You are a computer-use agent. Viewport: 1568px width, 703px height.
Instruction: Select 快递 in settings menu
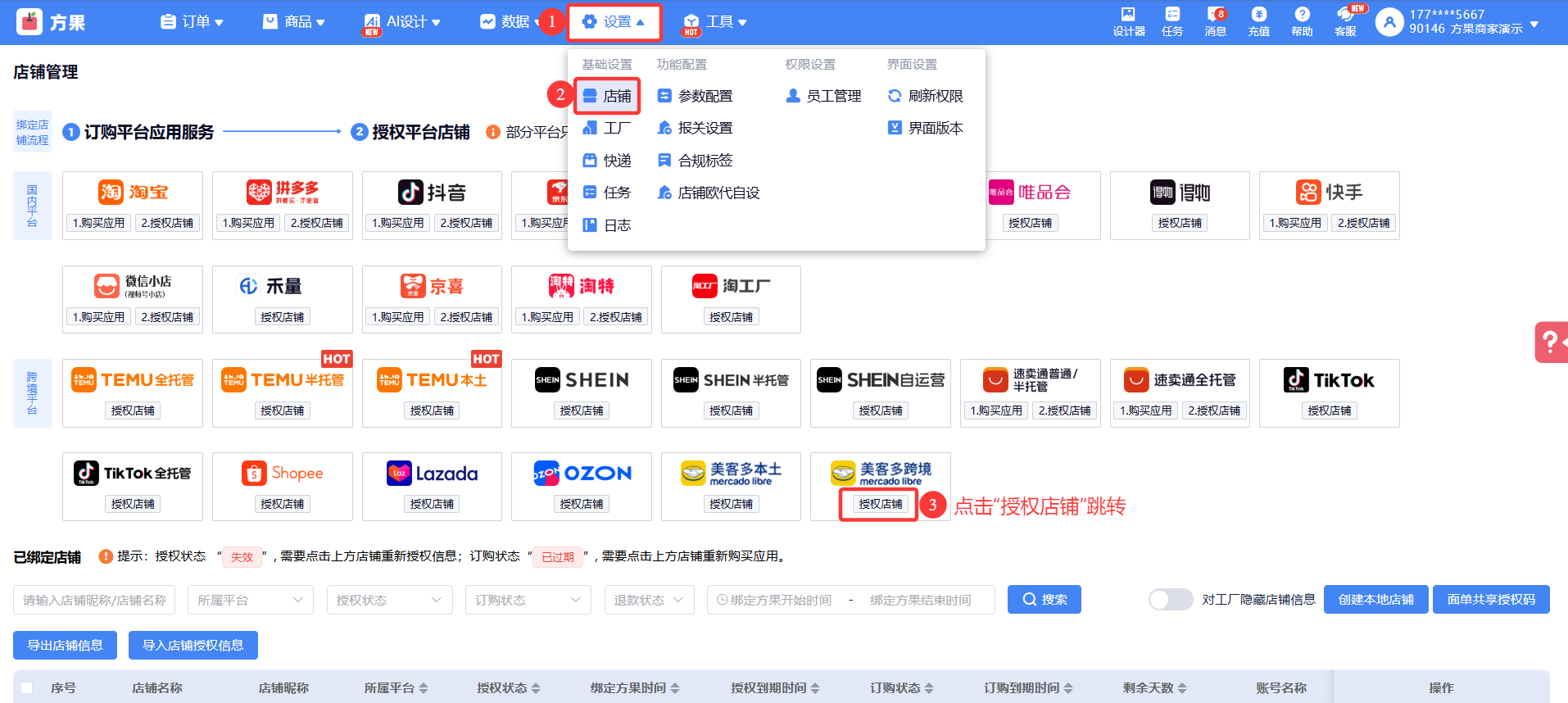click(607, 161)
